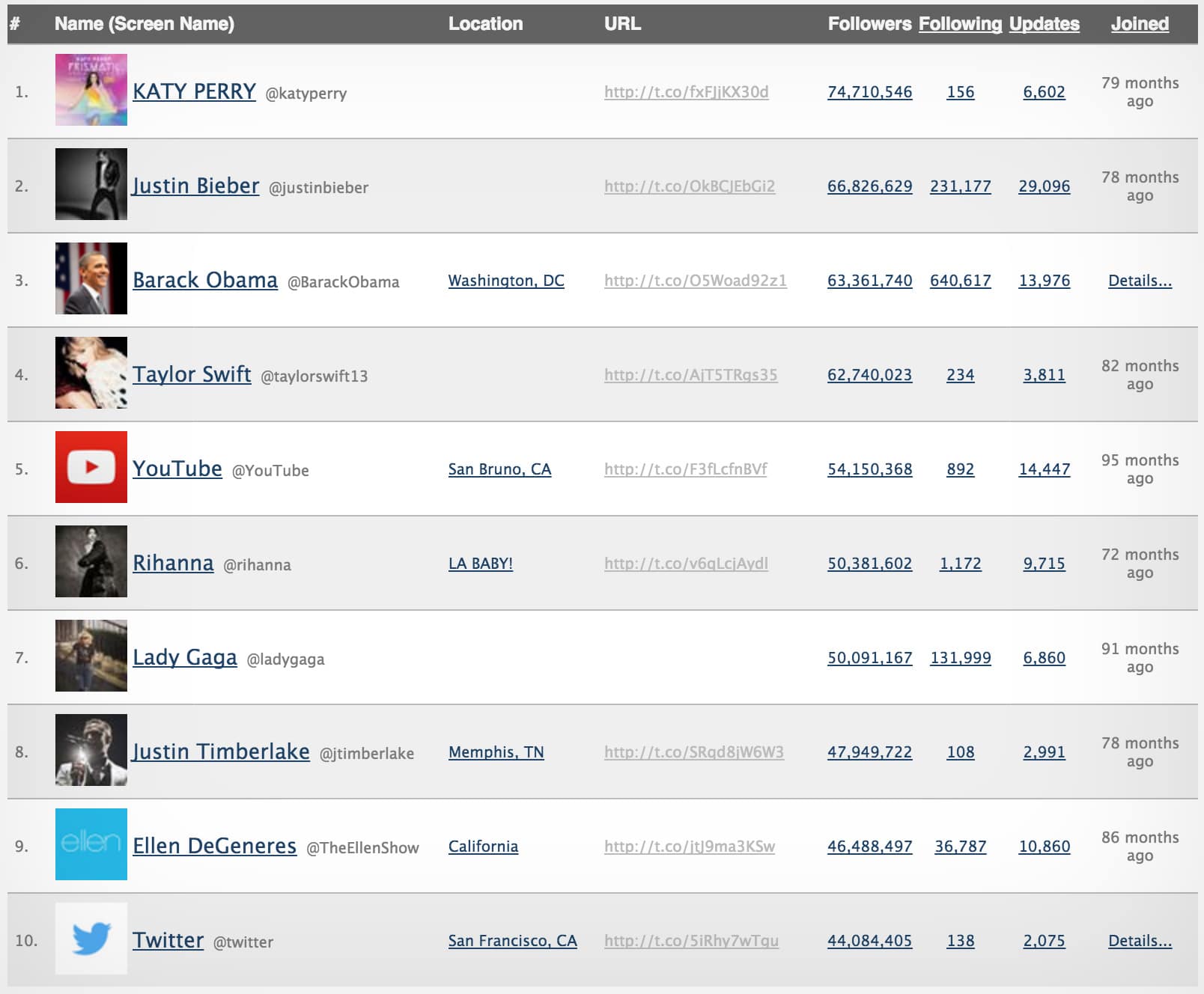This screenshot has height=994, width=1204.
Task: Open the @taylorswift13 profile name link
Action: 192,373
